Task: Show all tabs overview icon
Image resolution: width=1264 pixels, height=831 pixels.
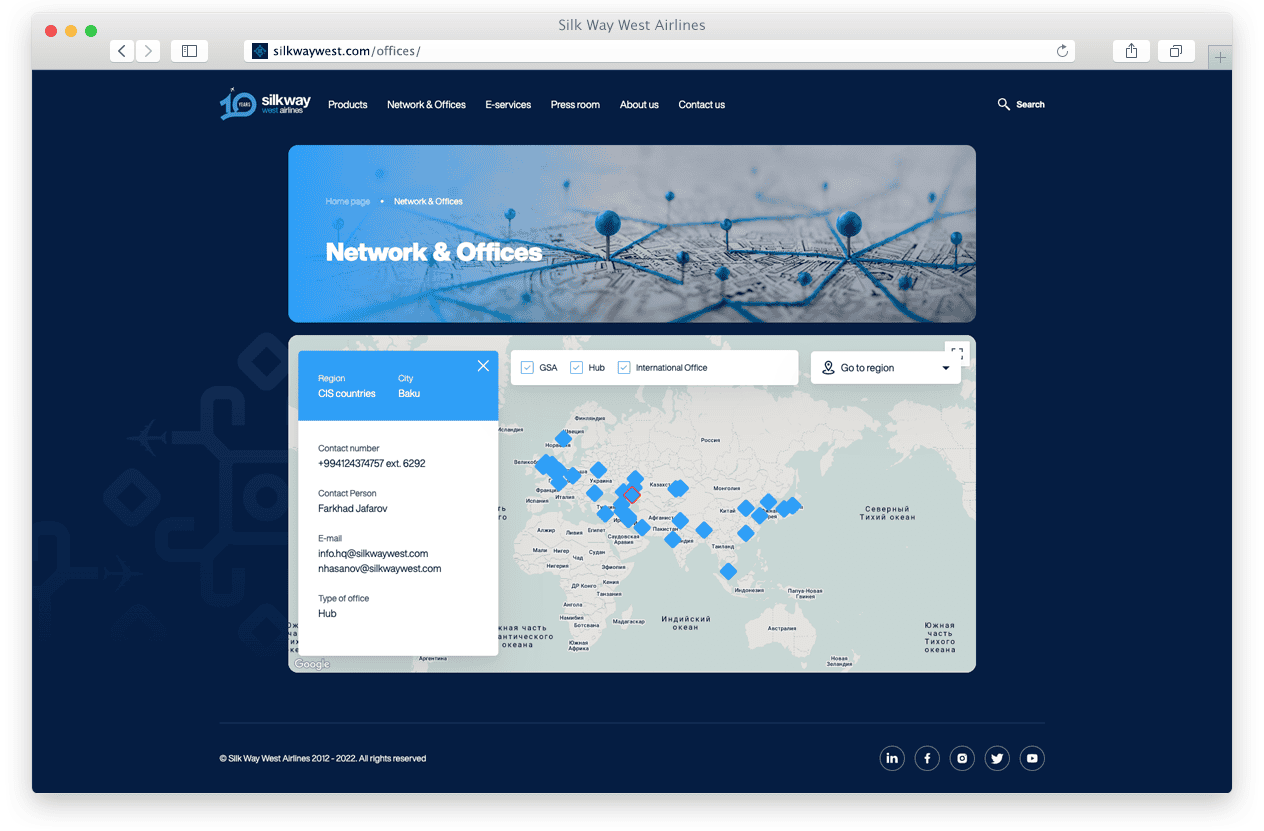Action: 1176,51
